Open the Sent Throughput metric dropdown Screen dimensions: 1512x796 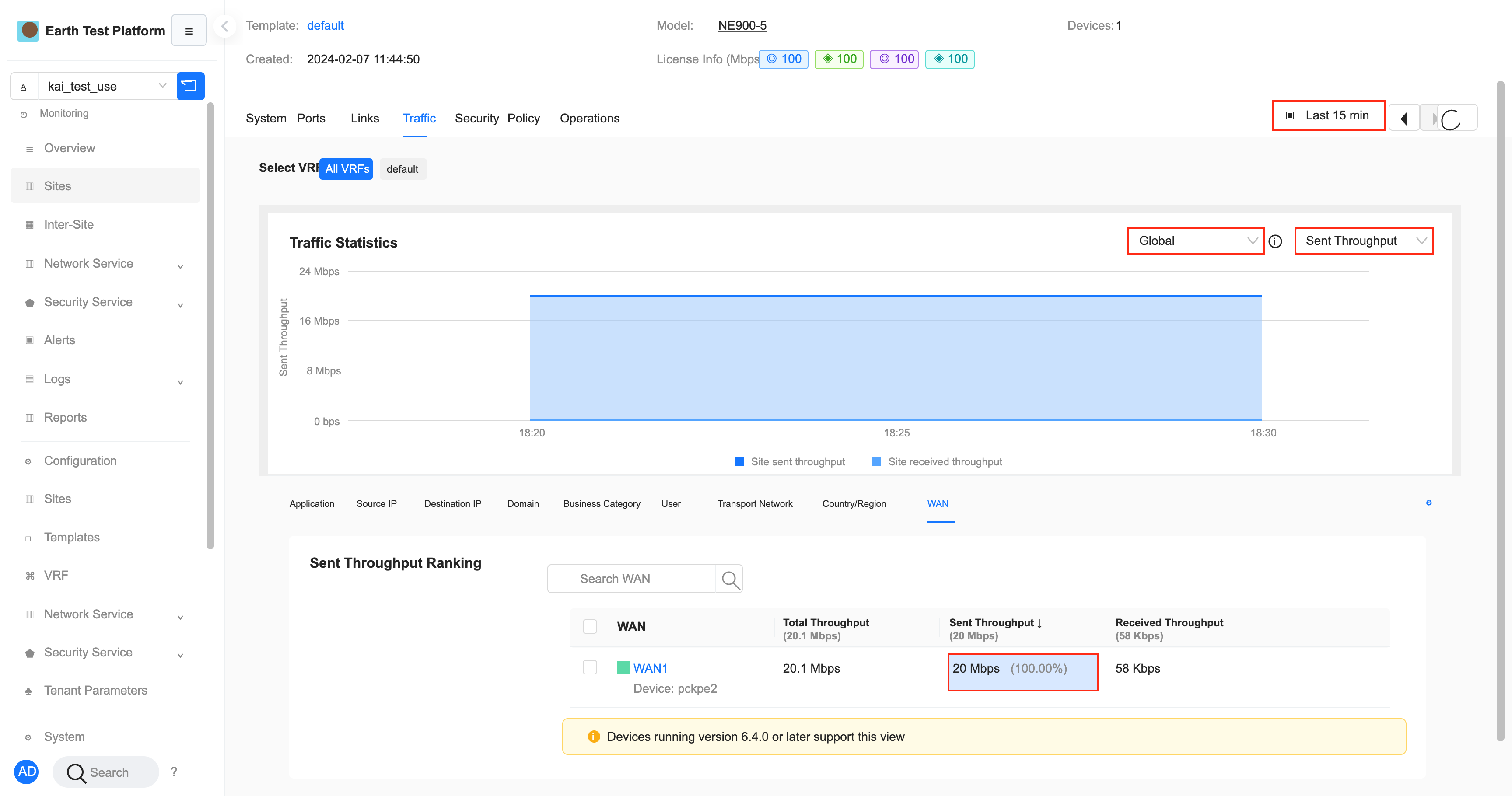pyautogui.click(x=1364, y=241)
